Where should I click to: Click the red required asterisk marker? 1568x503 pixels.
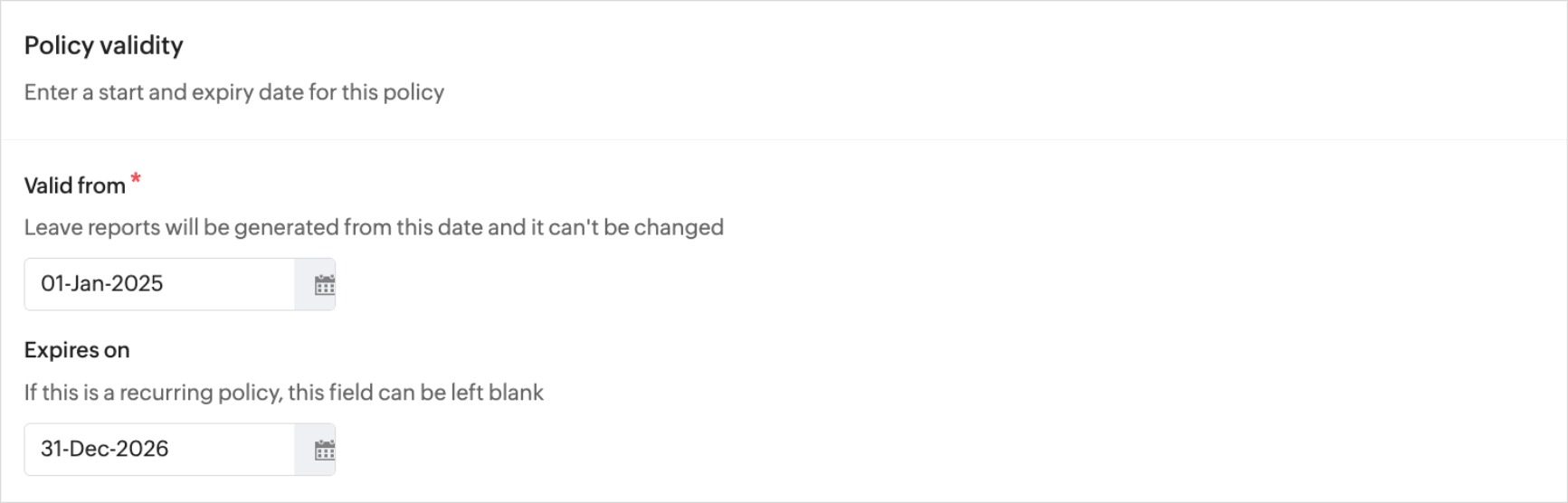click(x=136, y=178)
